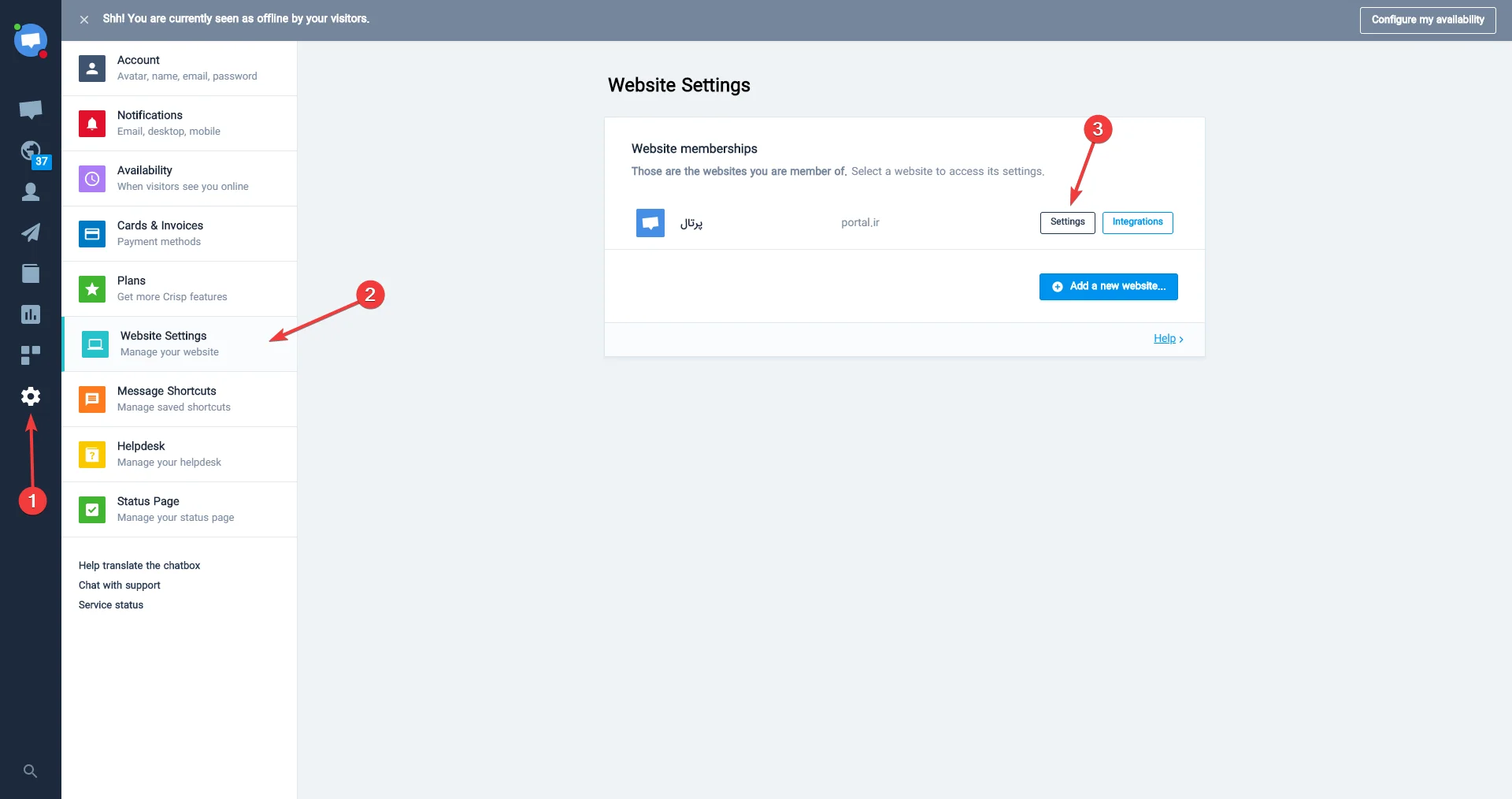Dismiss the offline notice banner
Image resolution: width=1512 pixels, height=799 pixels.
[x=84, y=20]
